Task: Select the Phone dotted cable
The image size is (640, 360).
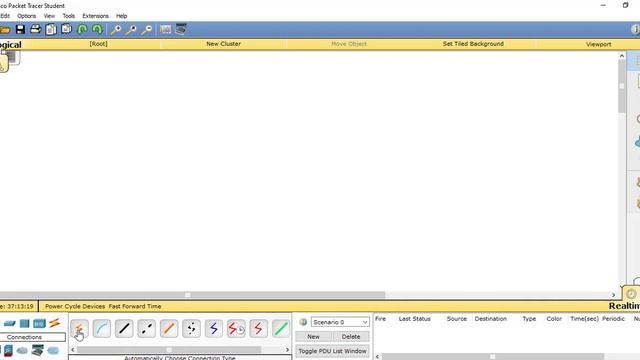Action: pos(191,329)
